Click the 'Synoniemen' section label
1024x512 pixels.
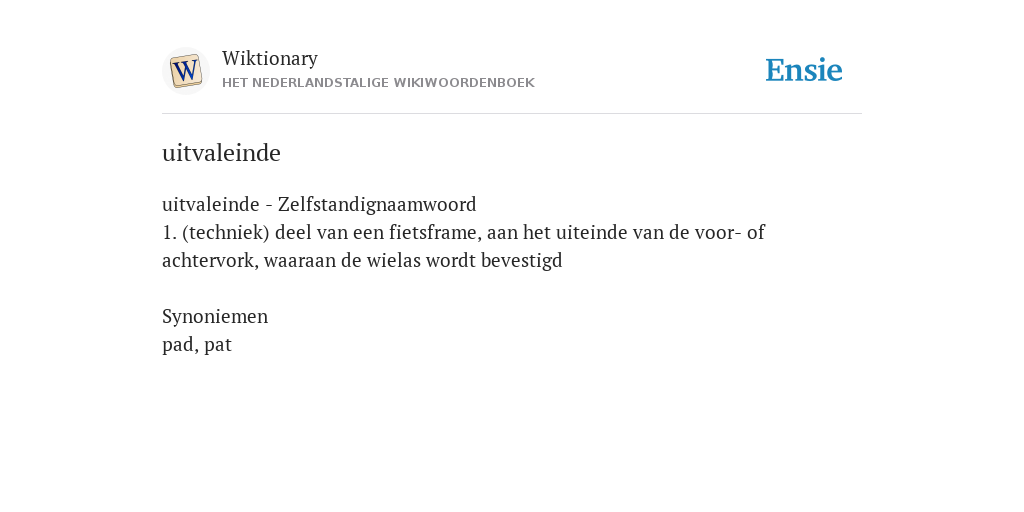click(x=215, y=317)
